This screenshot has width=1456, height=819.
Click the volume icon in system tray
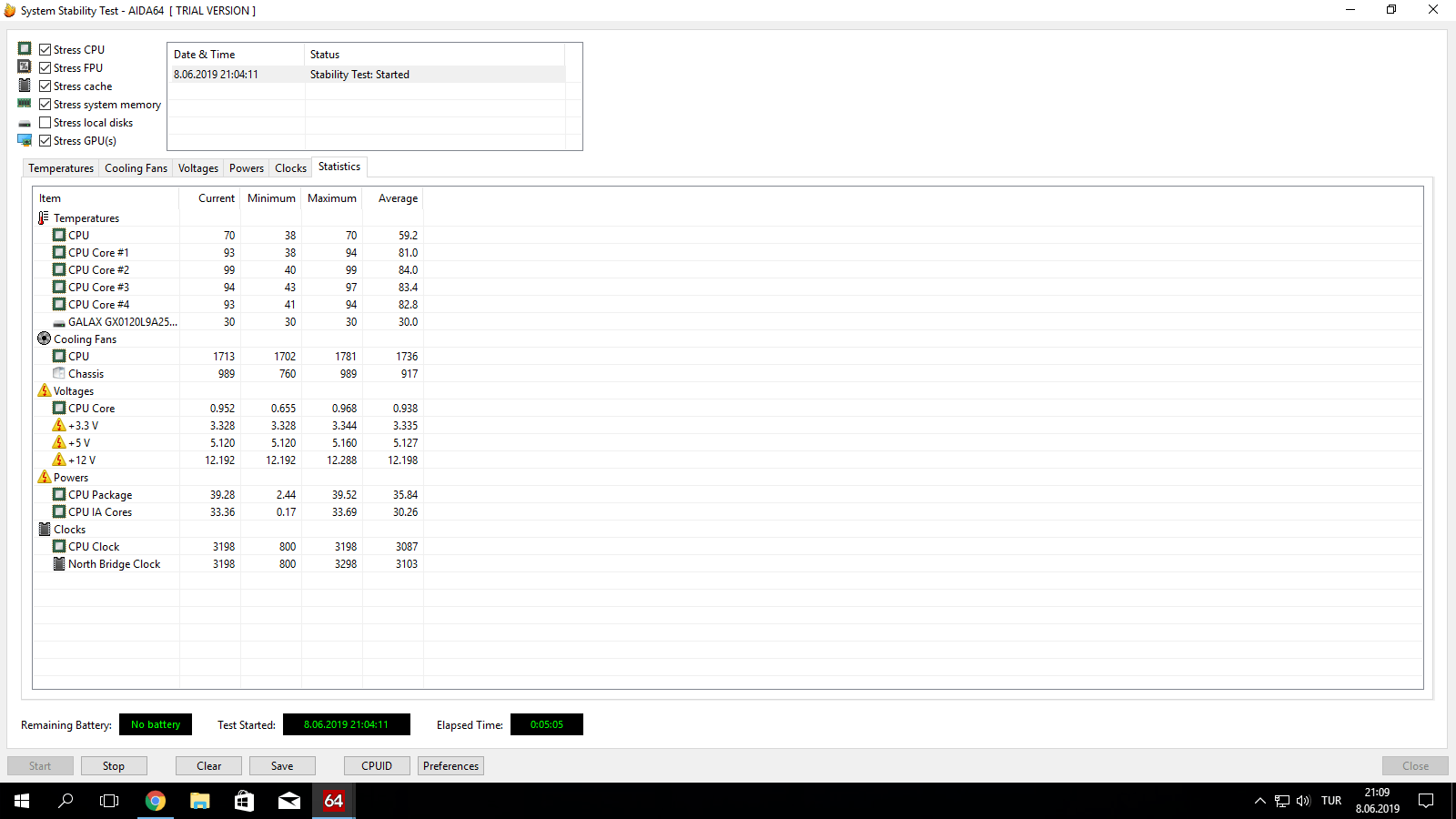pyautogui.click(x=1303, y=801)
